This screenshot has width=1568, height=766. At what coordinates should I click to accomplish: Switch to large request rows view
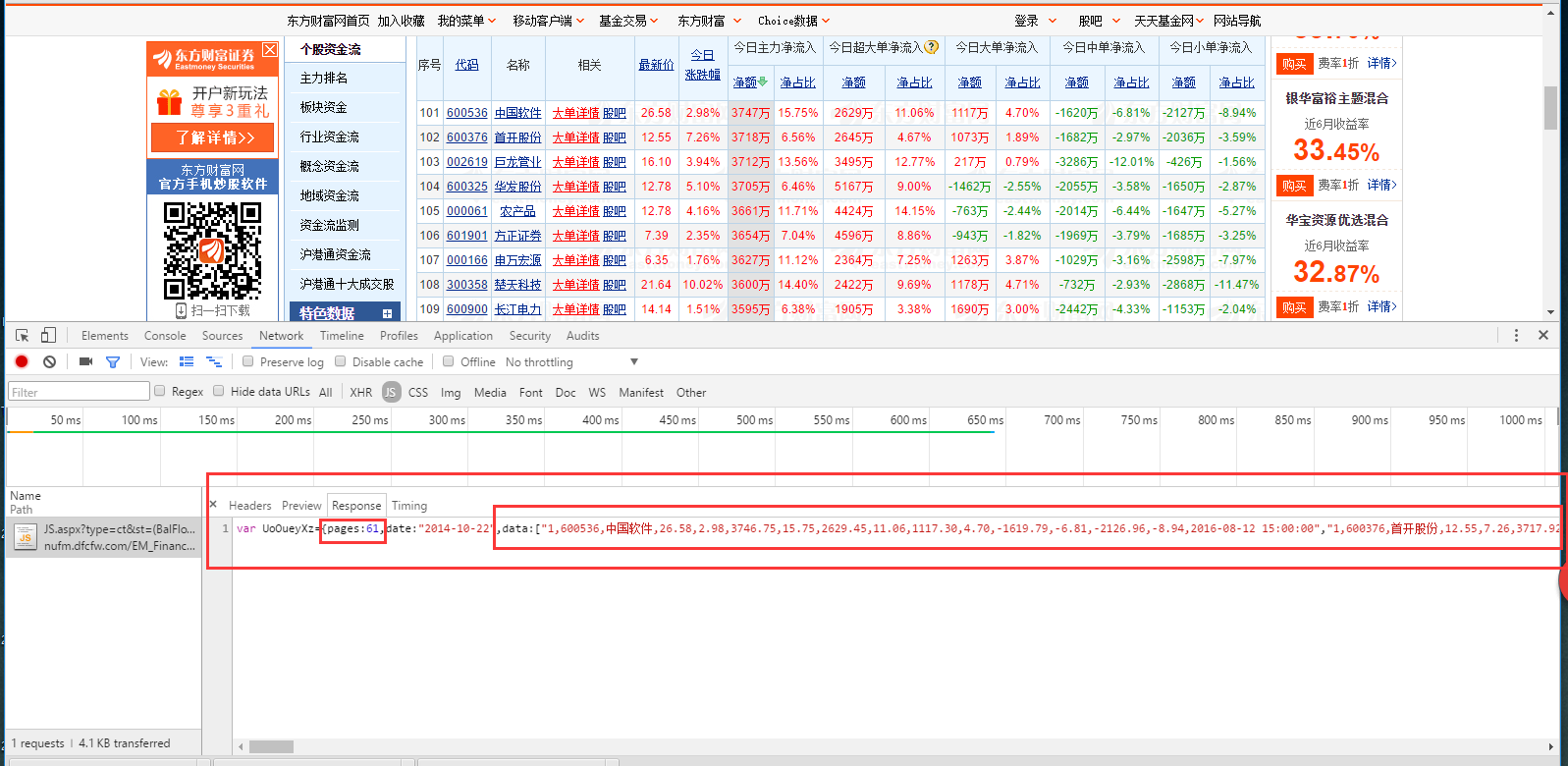click(187, 361)
